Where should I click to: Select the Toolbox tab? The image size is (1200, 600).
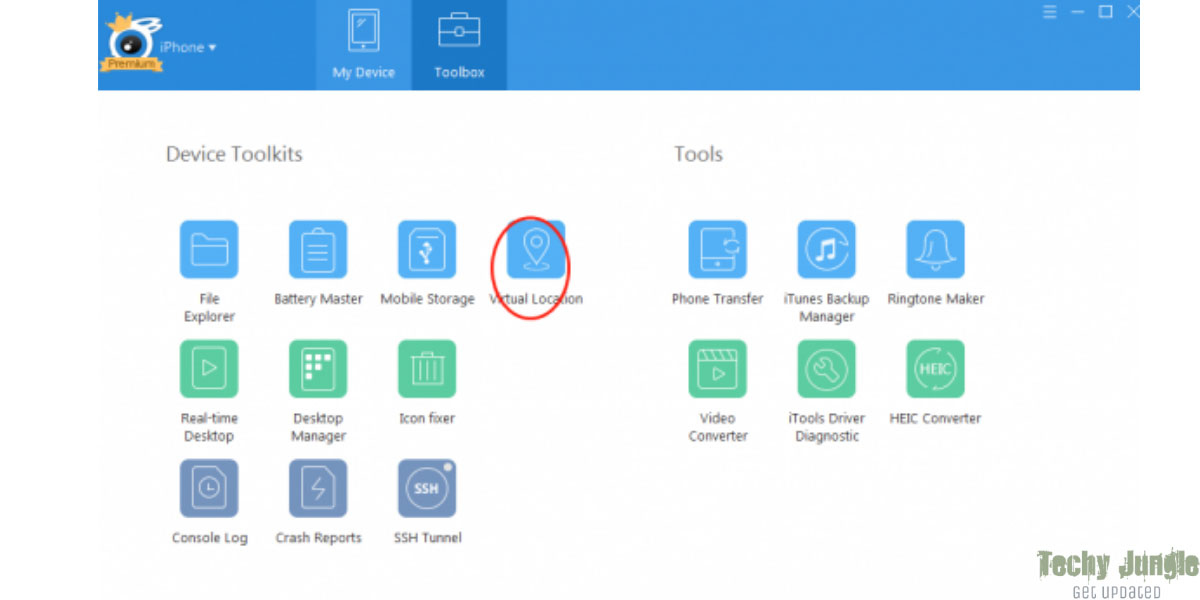(459, 45)
